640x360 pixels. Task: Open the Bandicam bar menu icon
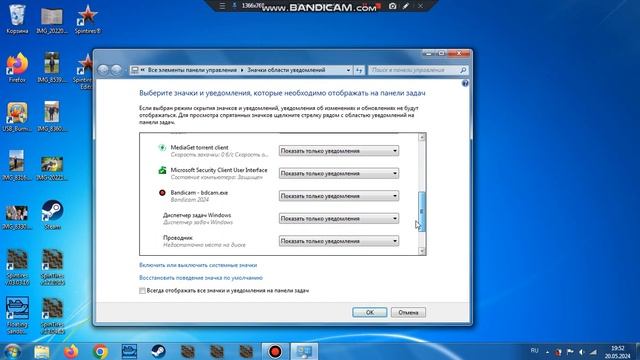[x=222, y=6]
